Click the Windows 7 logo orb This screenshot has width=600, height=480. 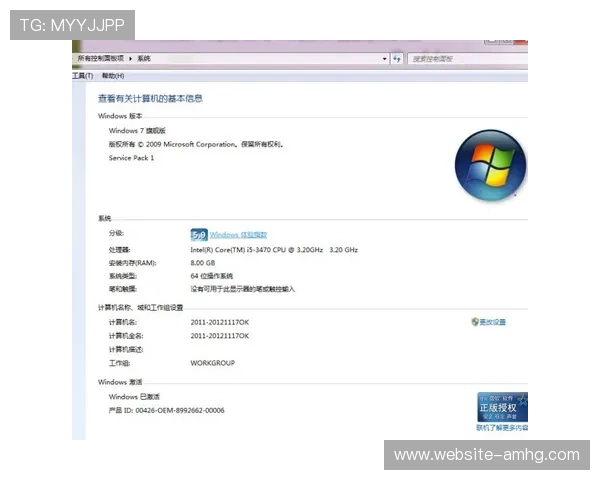click(490, 165)
